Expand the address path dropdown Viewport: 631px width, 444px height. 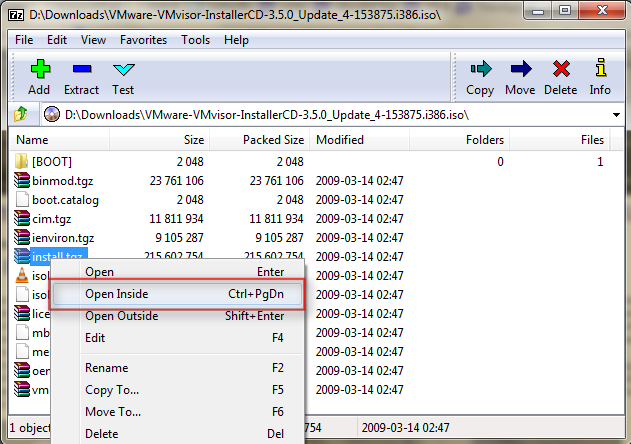pos(616,114)
